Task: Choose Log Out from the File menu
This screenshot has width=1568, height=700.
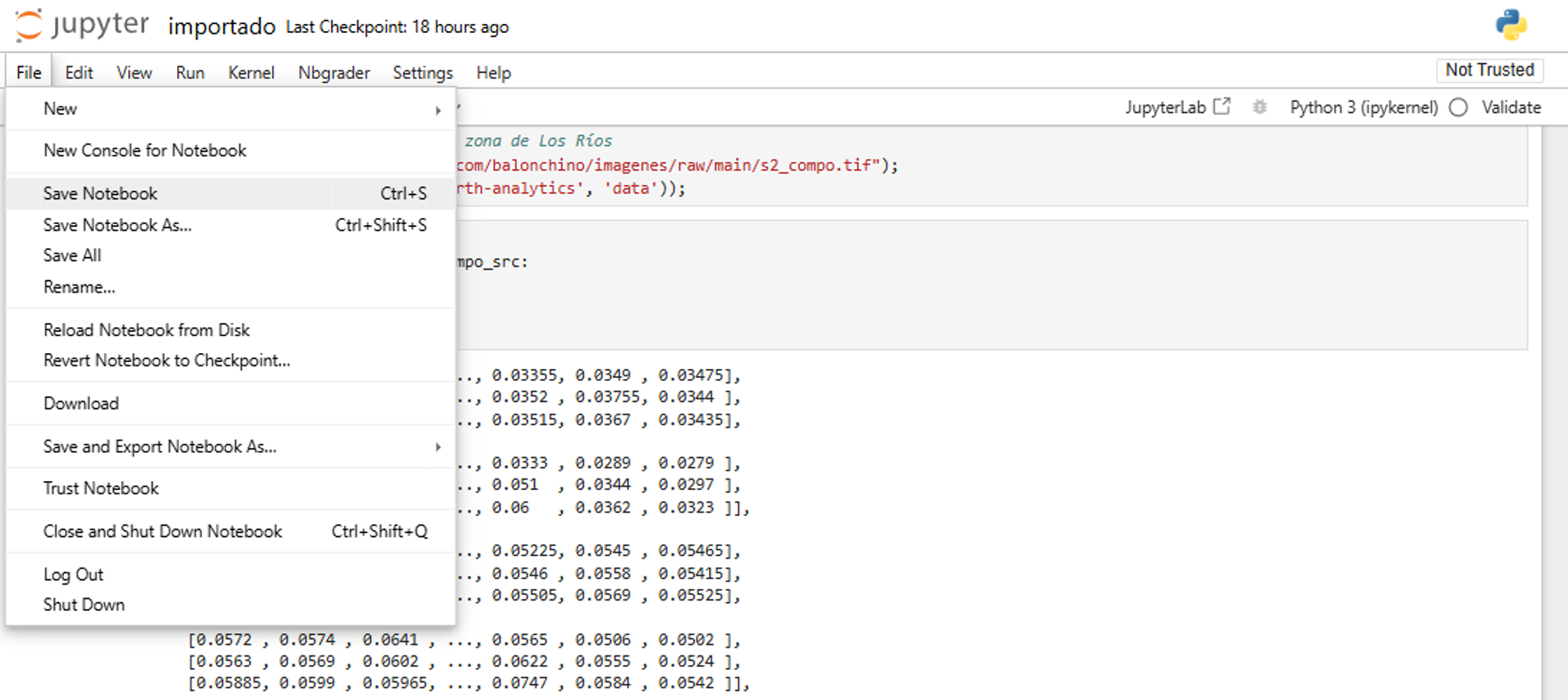Action: pos(73,575)
